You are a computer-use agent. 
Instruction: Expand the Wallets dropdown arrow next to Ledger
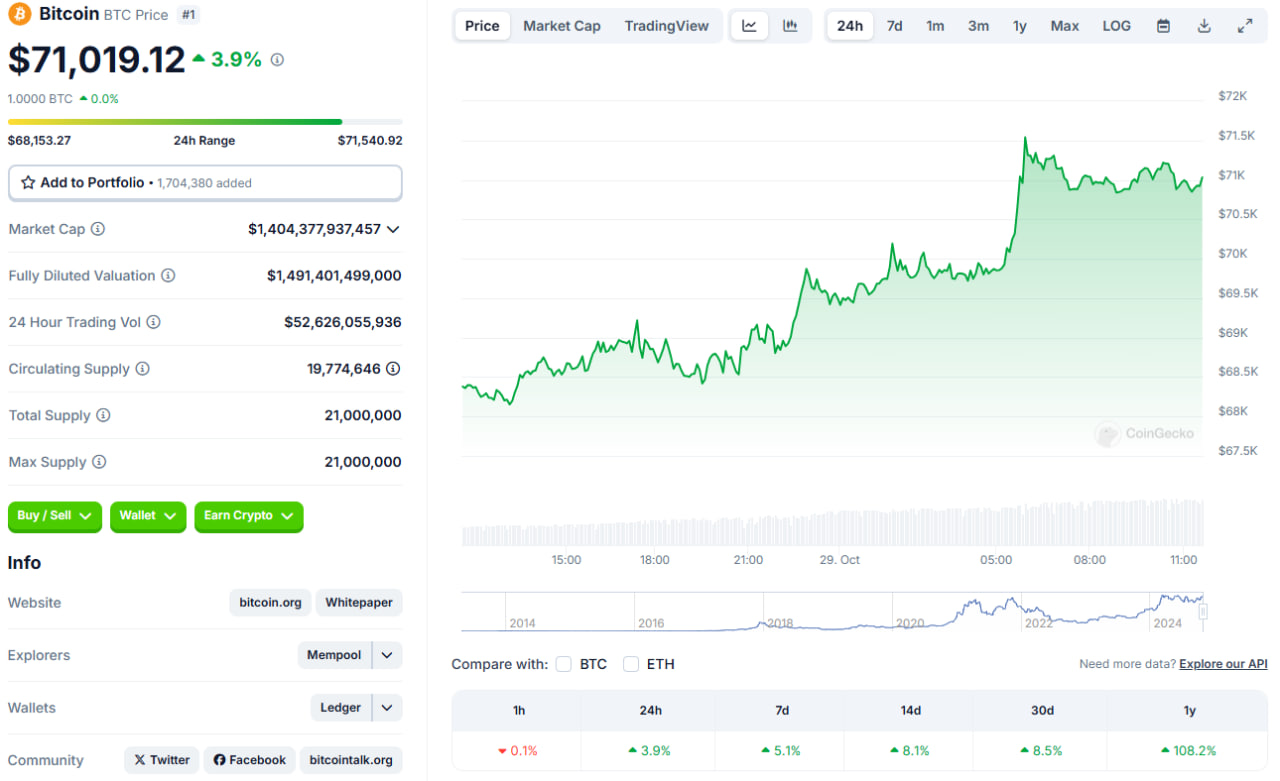(x=387, y=708)
